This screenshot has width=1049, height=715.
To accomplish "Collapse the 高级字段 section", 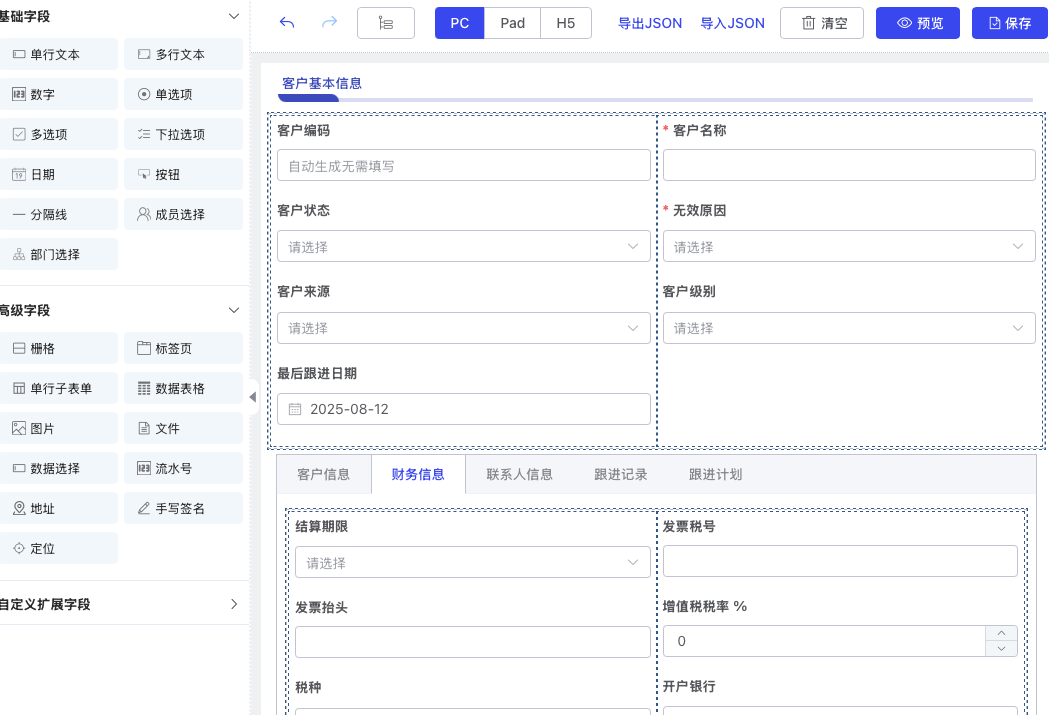I will [233, 310].
